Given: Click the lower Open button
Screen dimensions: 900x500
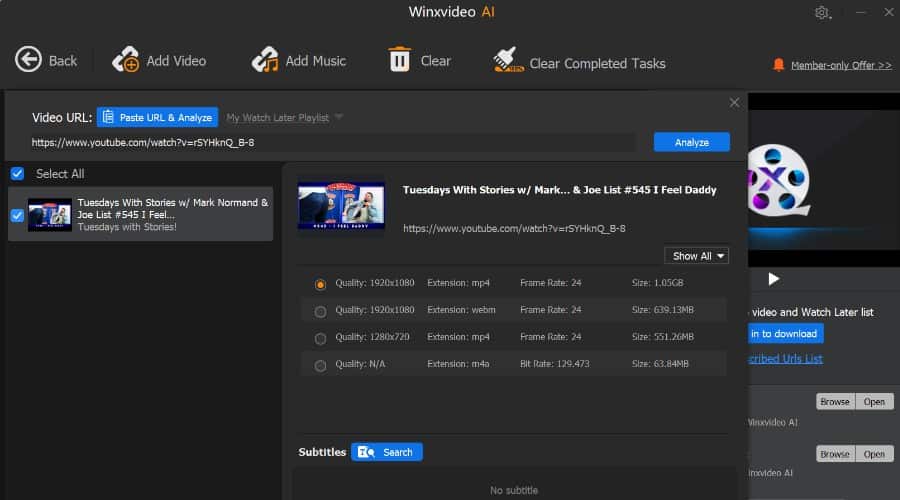Looking at the screenshot, I should (x=874, y=454).
